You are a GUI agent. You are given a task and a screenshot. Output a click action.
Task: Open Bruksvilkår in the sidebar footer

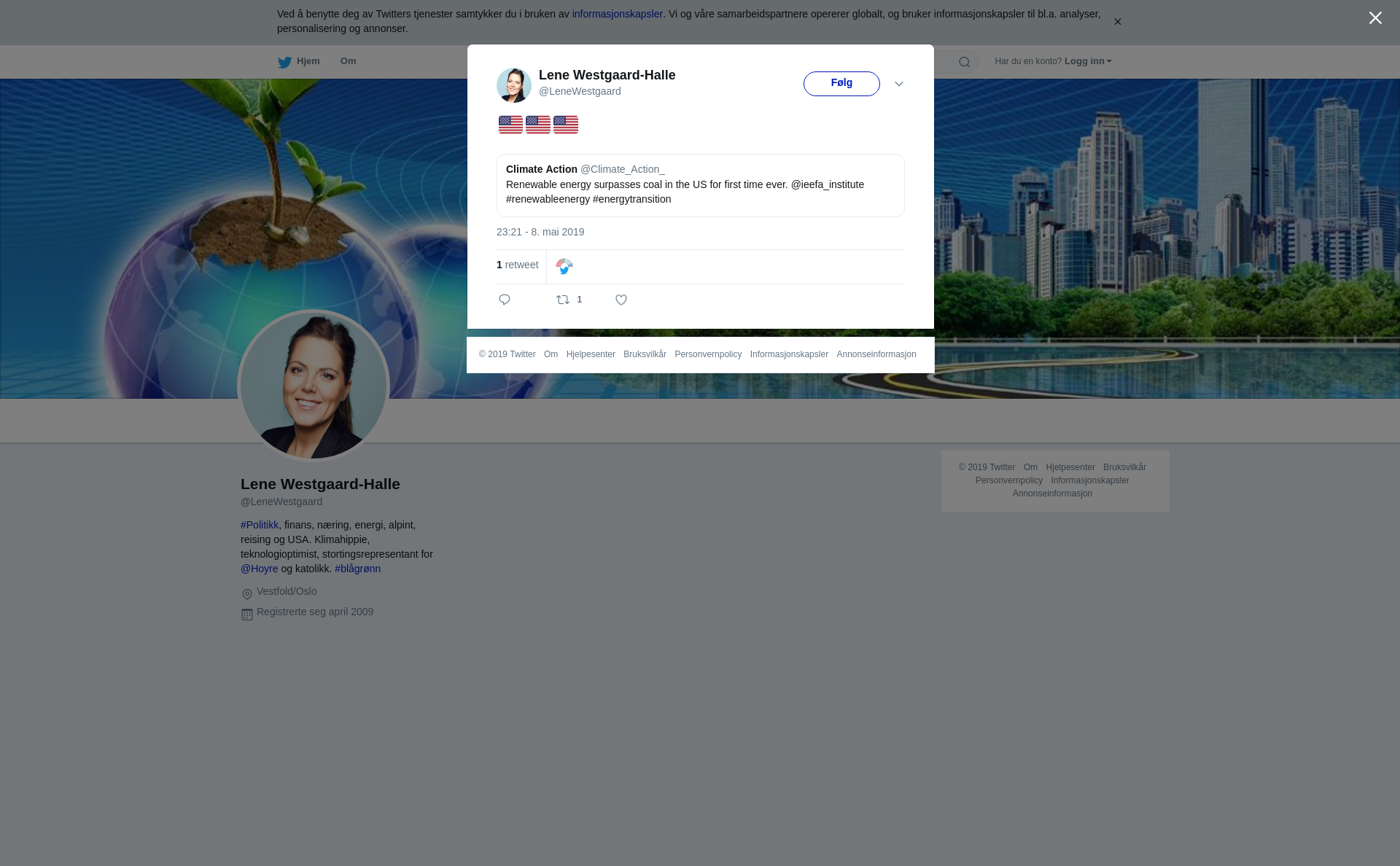tap(1124, 467)
